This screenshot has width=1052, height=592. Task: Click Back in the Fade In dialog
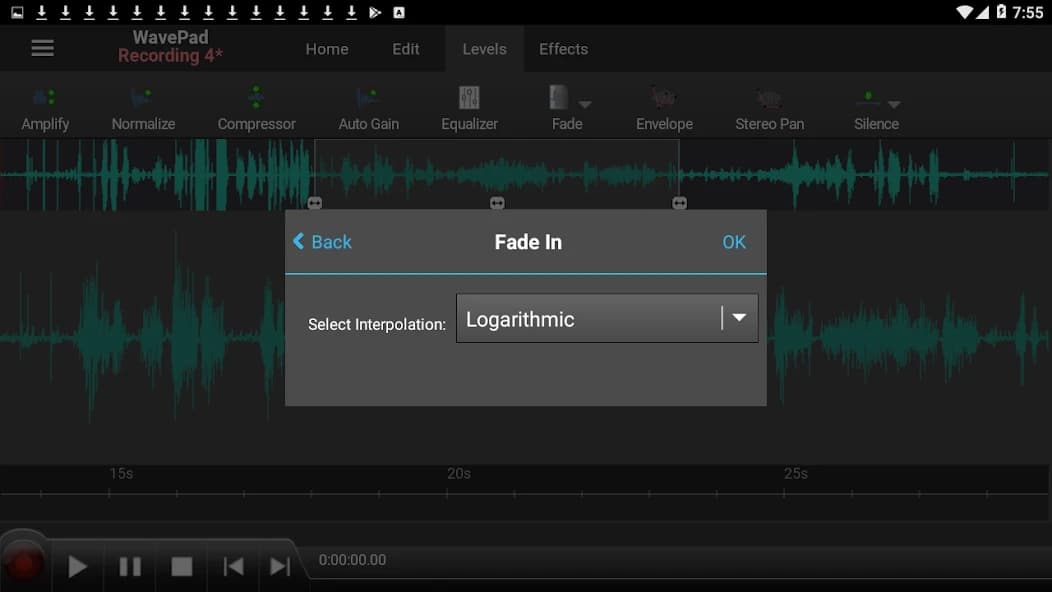[x=322, y=242]
